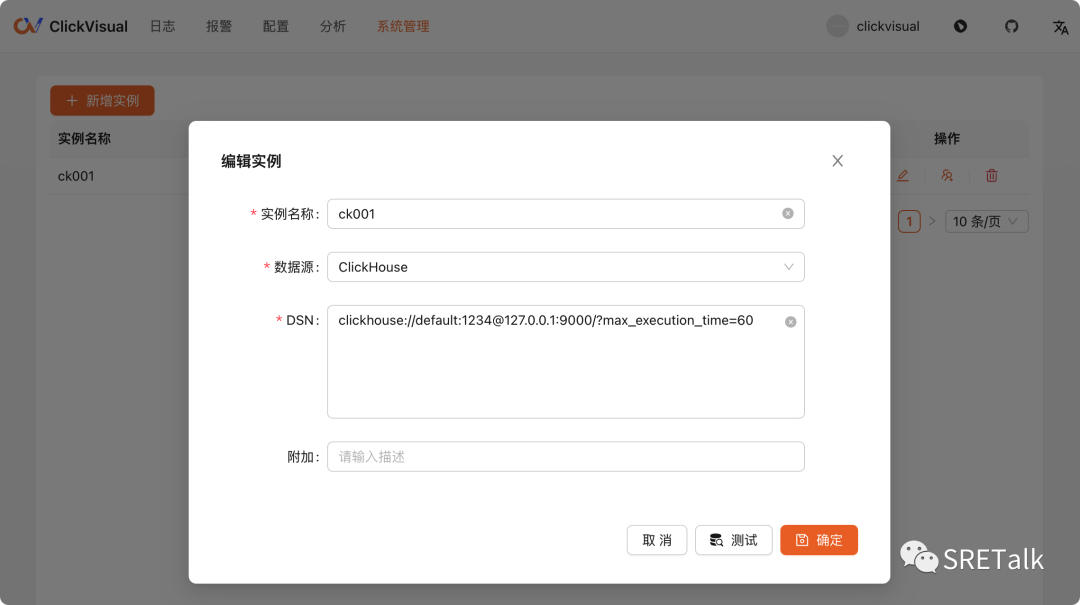Open the play/docs icon in header
This screenshot has height=605, width=1080.
pyautogui.click(x=960, y=26)
